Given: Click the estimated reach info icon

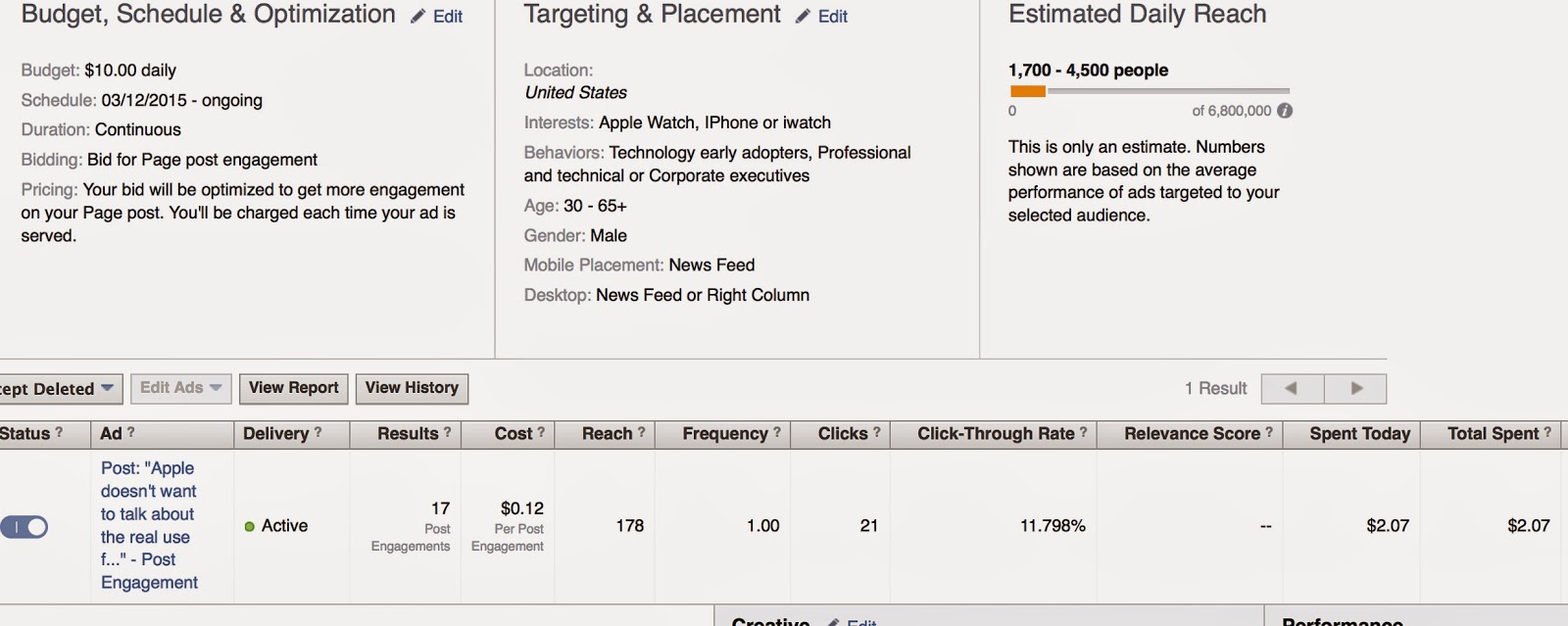Looking at the screenshot, I should click(1285, 111).
